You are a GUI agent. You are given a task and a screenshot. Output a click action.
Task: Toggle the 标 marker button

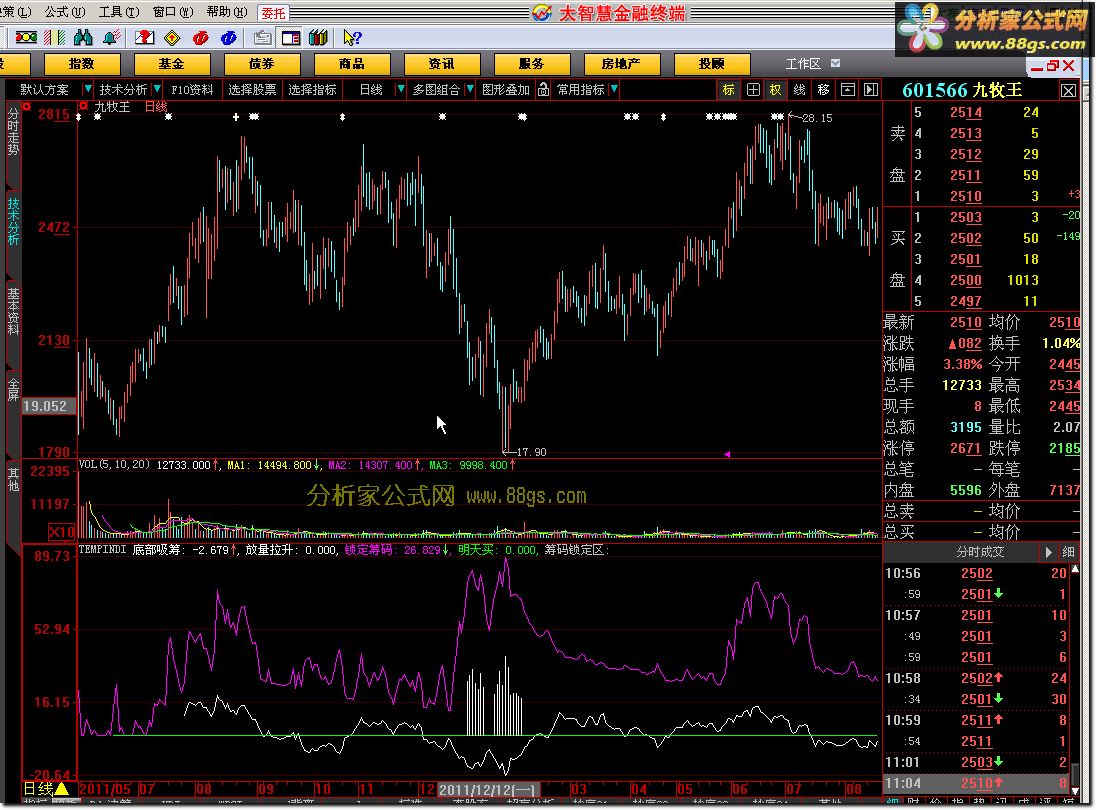tap(728, 90)
